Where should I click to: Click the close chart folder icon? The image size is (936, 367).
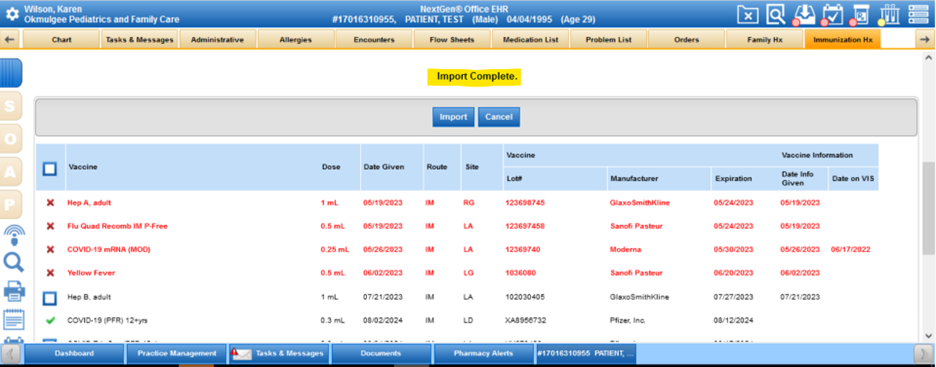click(747, 14)
